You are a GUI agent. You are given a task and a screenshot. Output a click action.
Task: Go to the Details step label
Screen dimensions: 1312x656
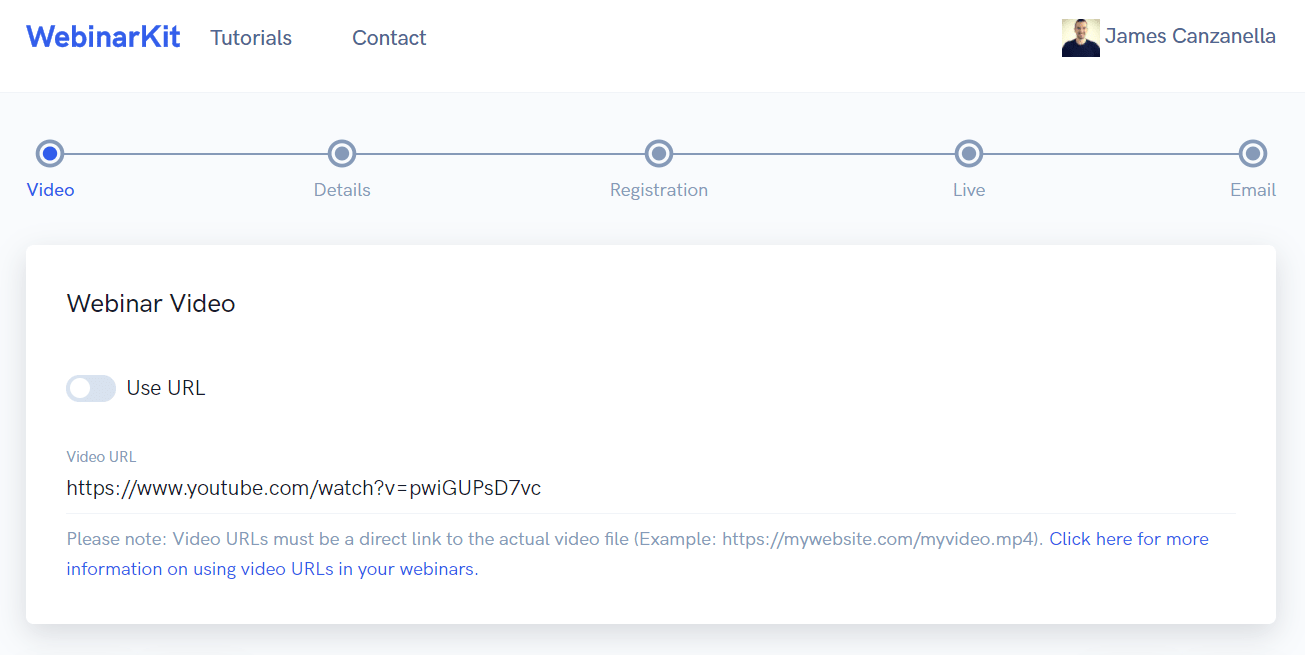[x=342, y=190]
